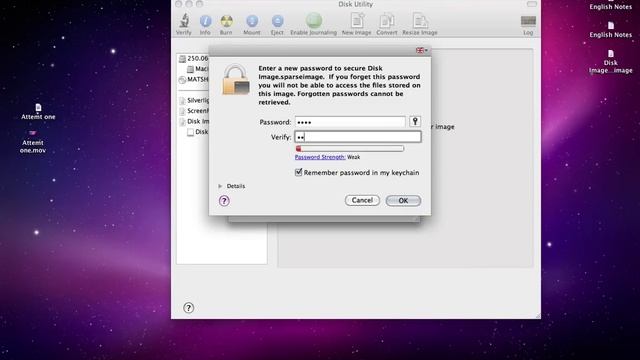The image size is (640, 360).
Task: Select the MATSH drive in sidebar
Action: 193,79
